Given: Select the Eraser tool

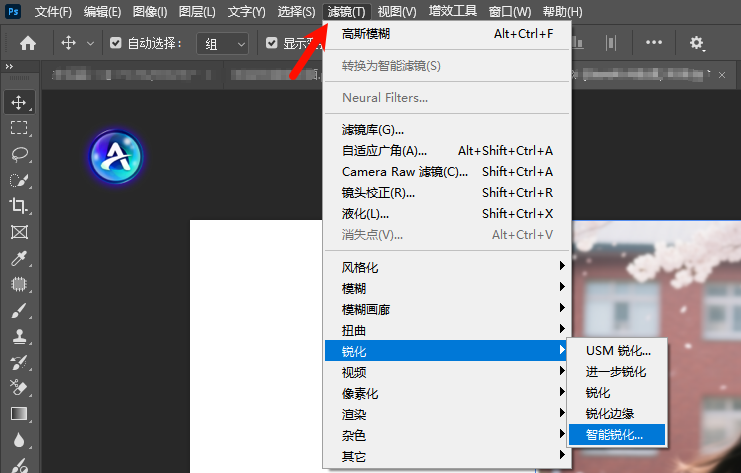Looking at the screenshot, I should tap(19, 388).
